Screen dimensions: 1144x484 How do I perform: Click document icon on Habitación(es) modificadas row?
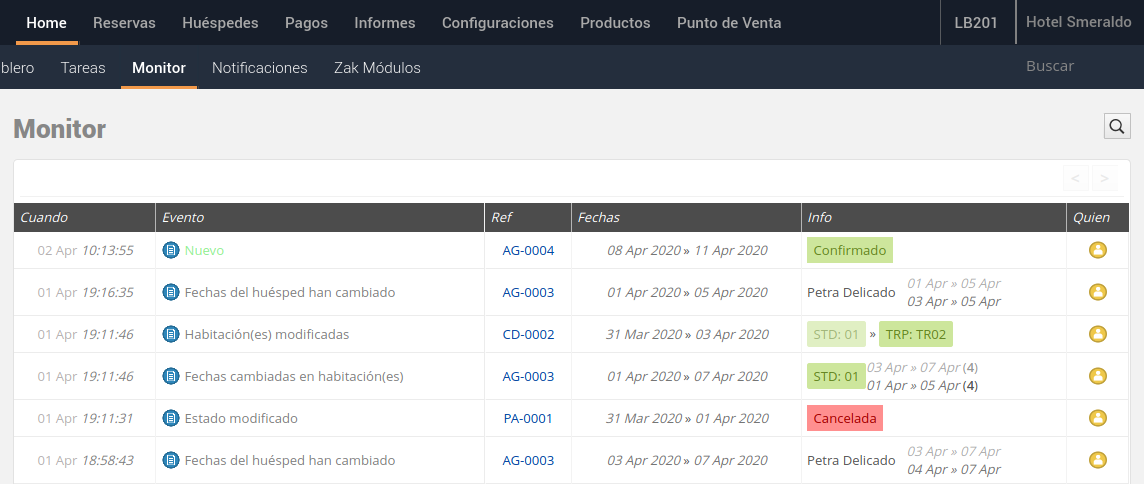171,334
